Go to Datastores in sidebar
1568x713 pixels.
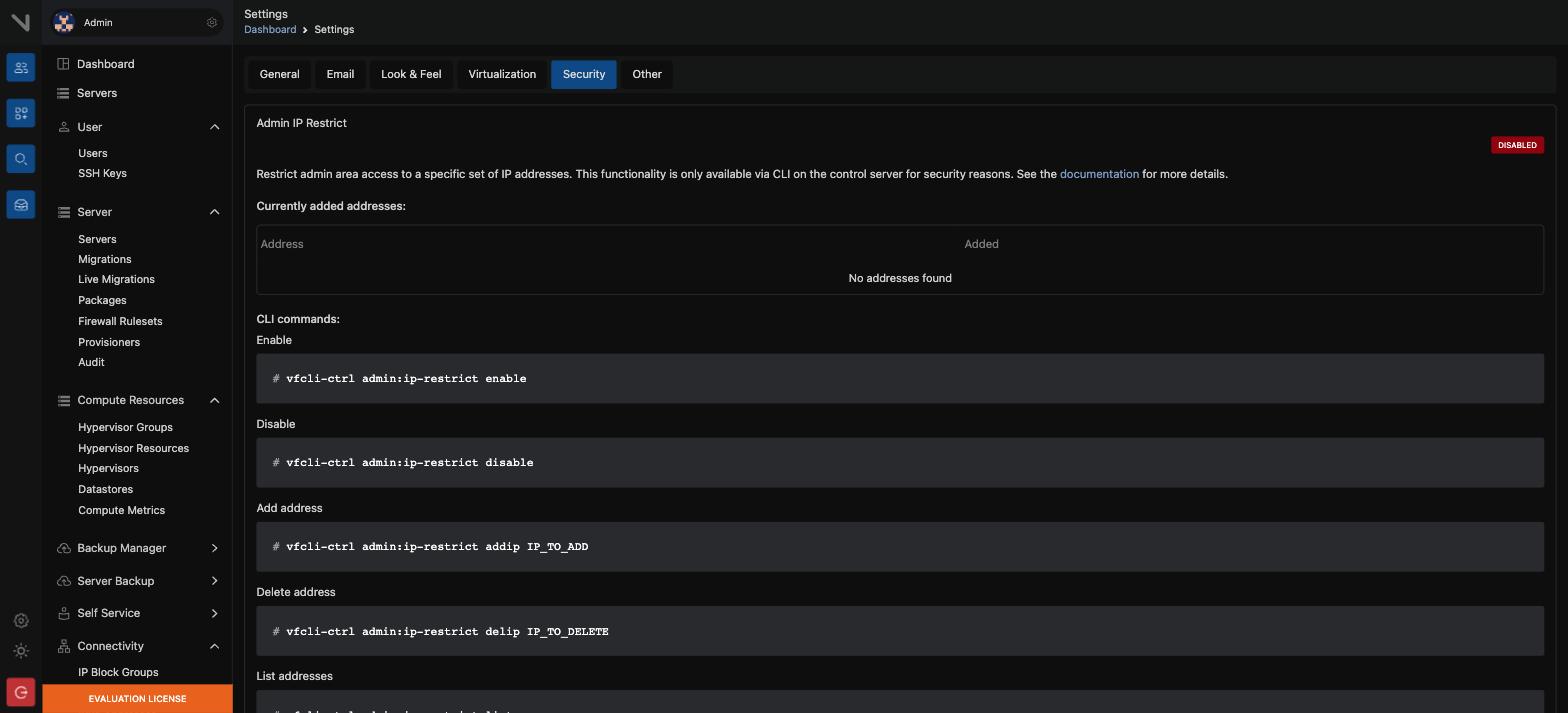[105, 489]
